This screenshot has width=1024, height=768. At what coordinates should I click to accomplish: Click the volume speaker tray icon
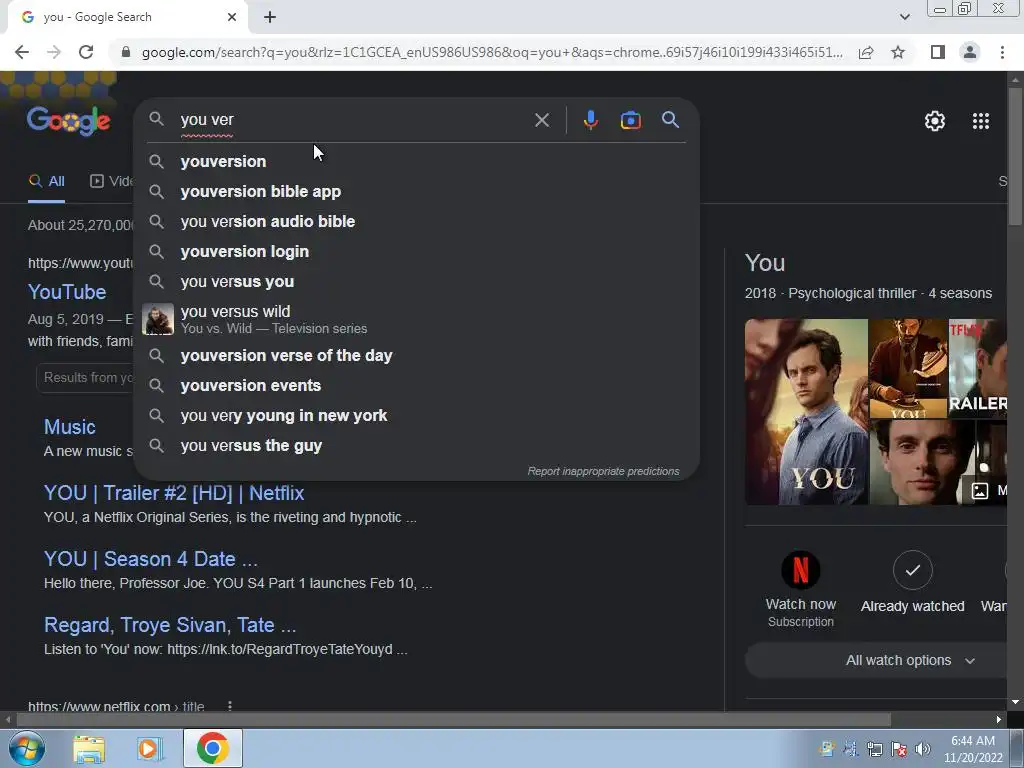[x=923, y=749]
